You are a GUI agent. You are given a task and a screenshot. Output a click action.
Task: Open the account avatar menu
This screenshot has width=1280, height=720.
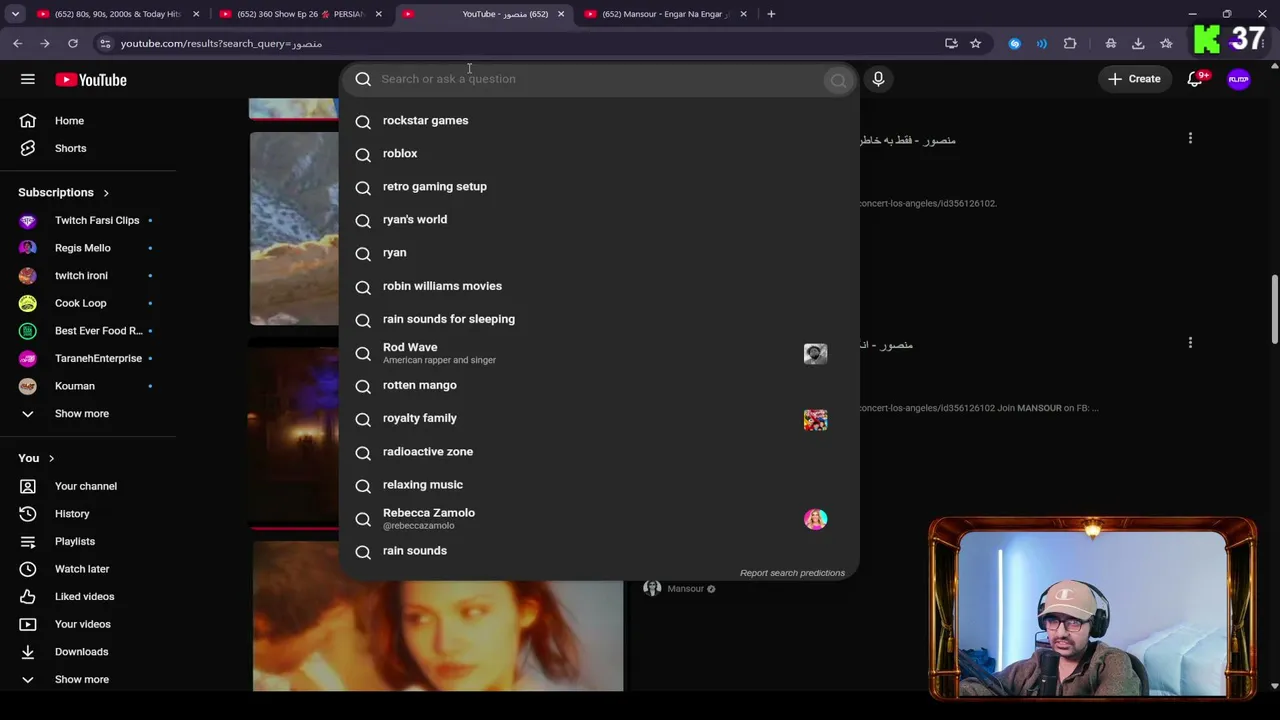coord(1239,79)
